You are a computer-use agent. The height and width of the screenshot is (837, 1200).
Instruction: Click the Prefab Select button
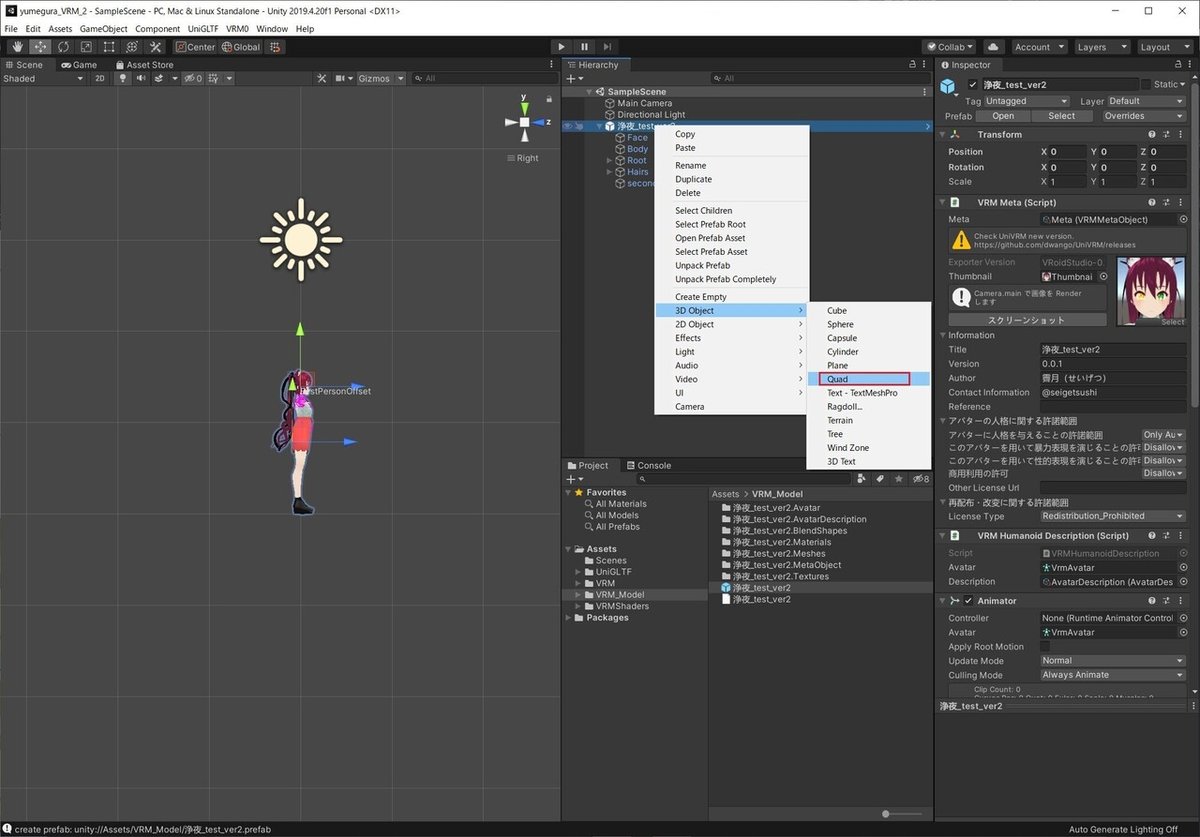click(1062, 116)
